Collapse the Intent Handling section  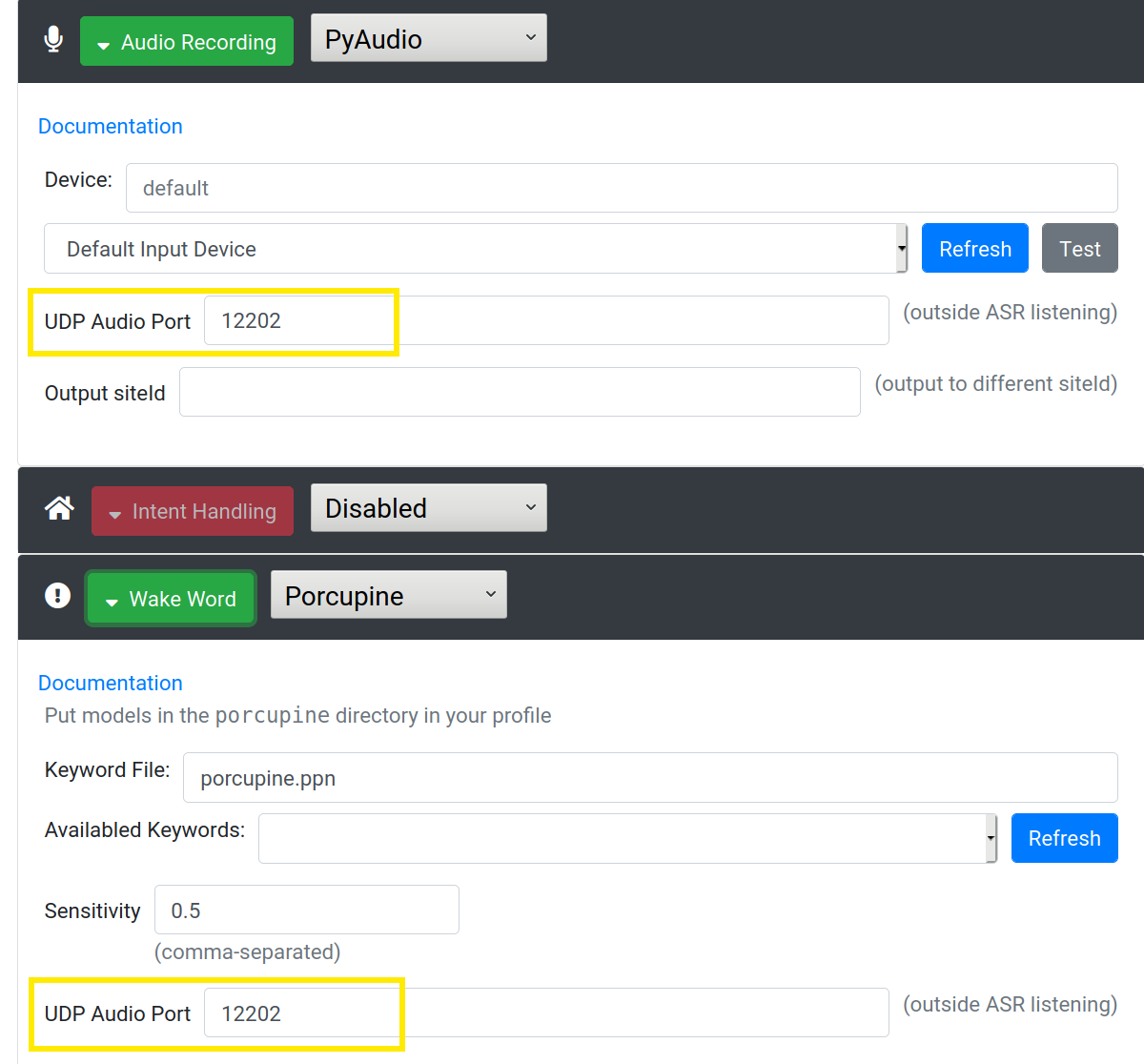[x=192, y=511]
